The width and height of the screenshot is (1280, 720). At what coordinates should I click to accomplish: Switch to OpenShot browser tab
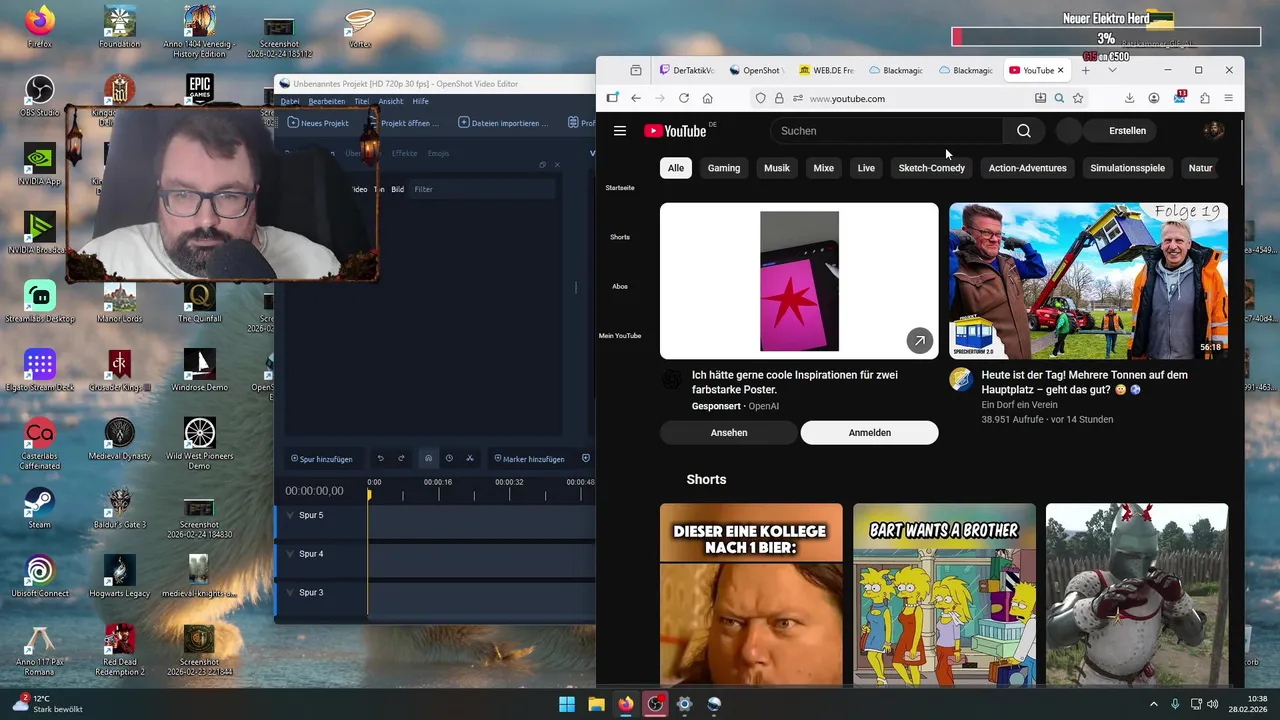756,70
